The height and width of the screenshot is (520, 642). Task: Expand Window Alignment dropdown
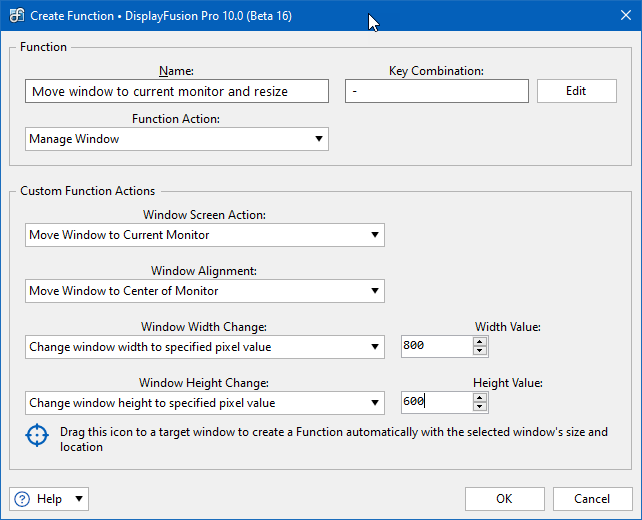pyautogui.click(x=205, y=291)
